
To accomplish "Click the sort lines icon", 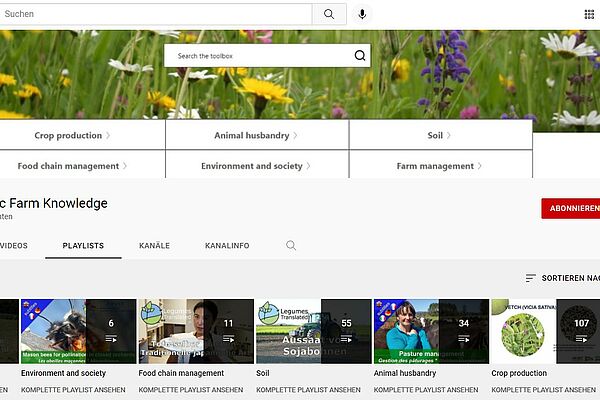I will 530,278.
